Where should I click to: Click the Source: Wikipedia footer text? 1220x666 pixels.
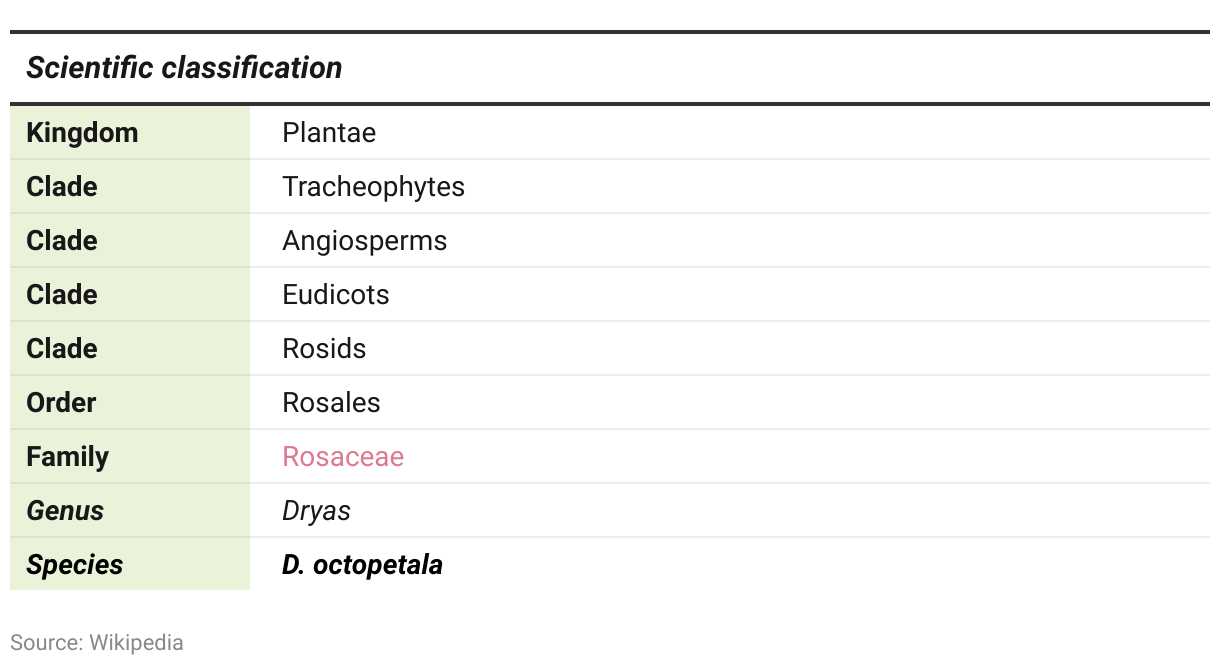click(x=97, y=643)
